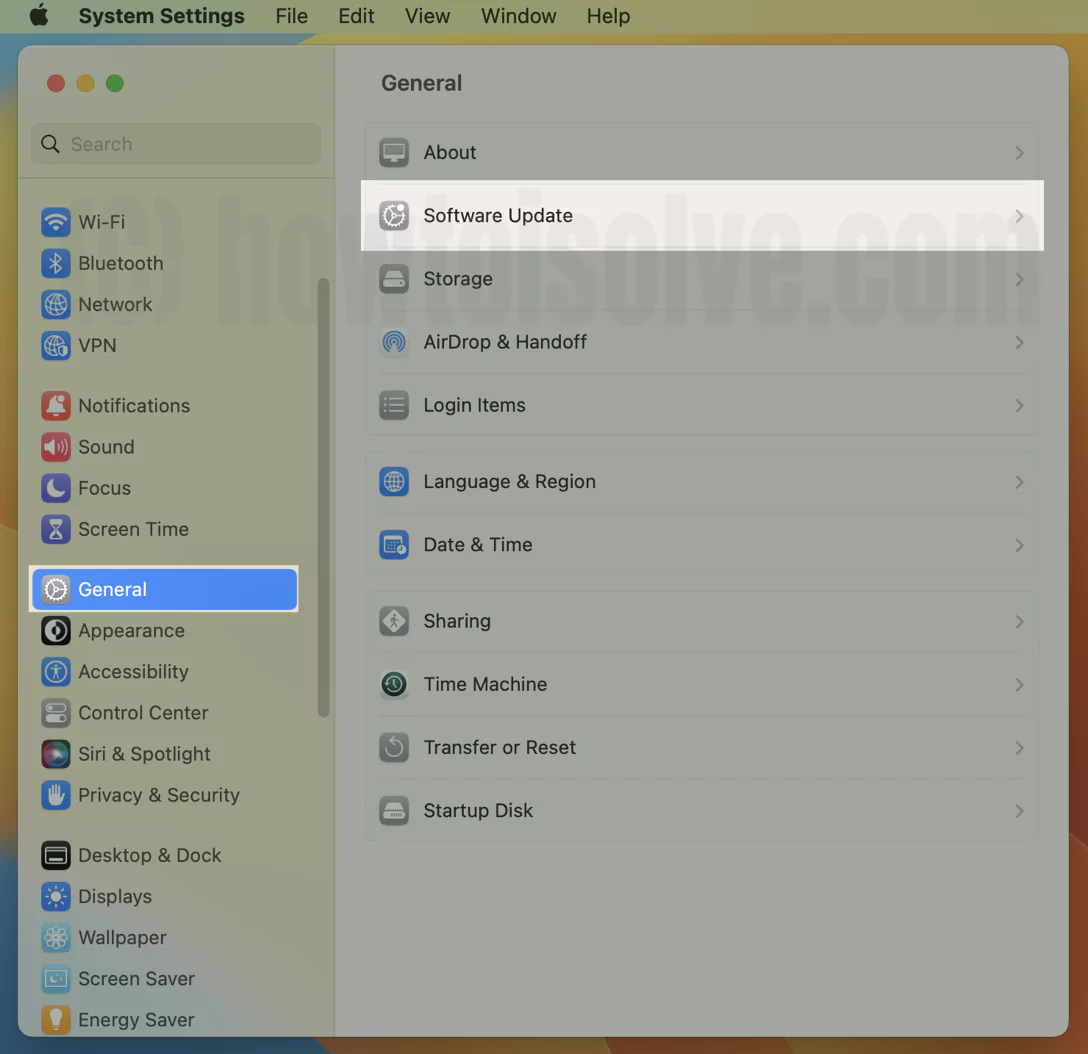Click the green full-screen button
1088x1054 pixels.
[114, 83]
